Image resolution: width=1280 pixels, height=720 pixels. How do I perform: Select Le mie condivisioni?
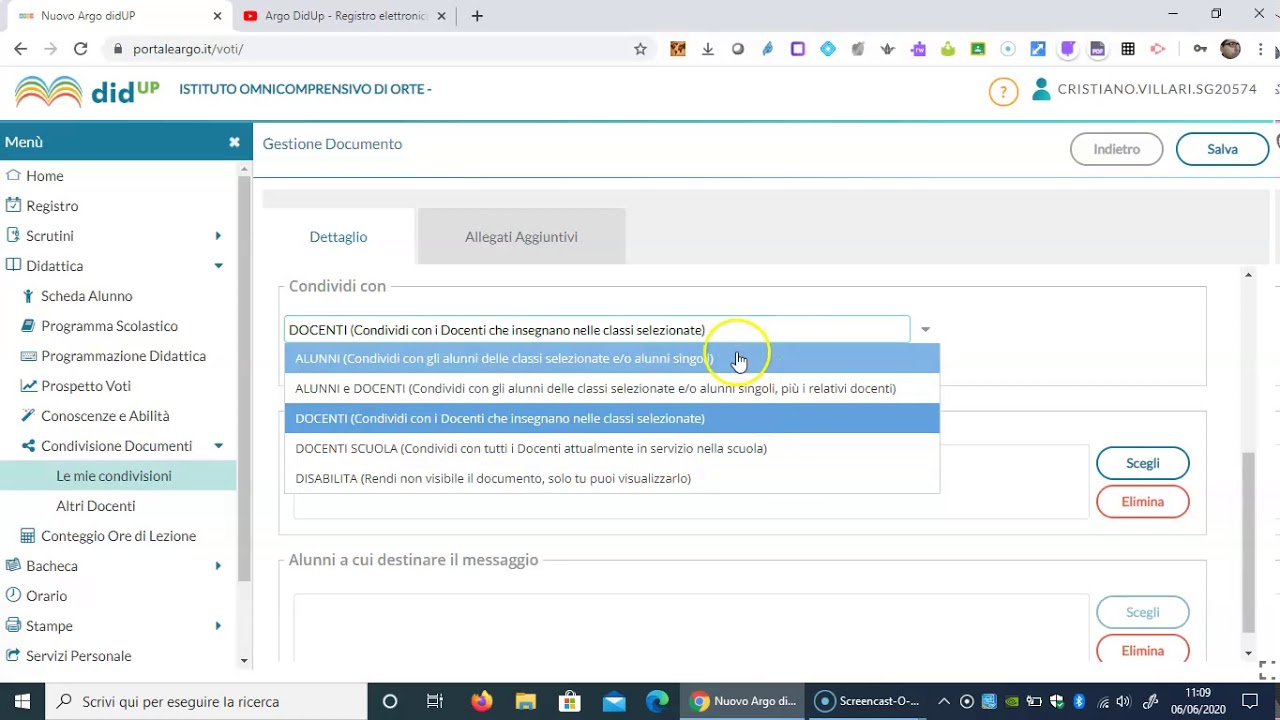tap(114, 476)
